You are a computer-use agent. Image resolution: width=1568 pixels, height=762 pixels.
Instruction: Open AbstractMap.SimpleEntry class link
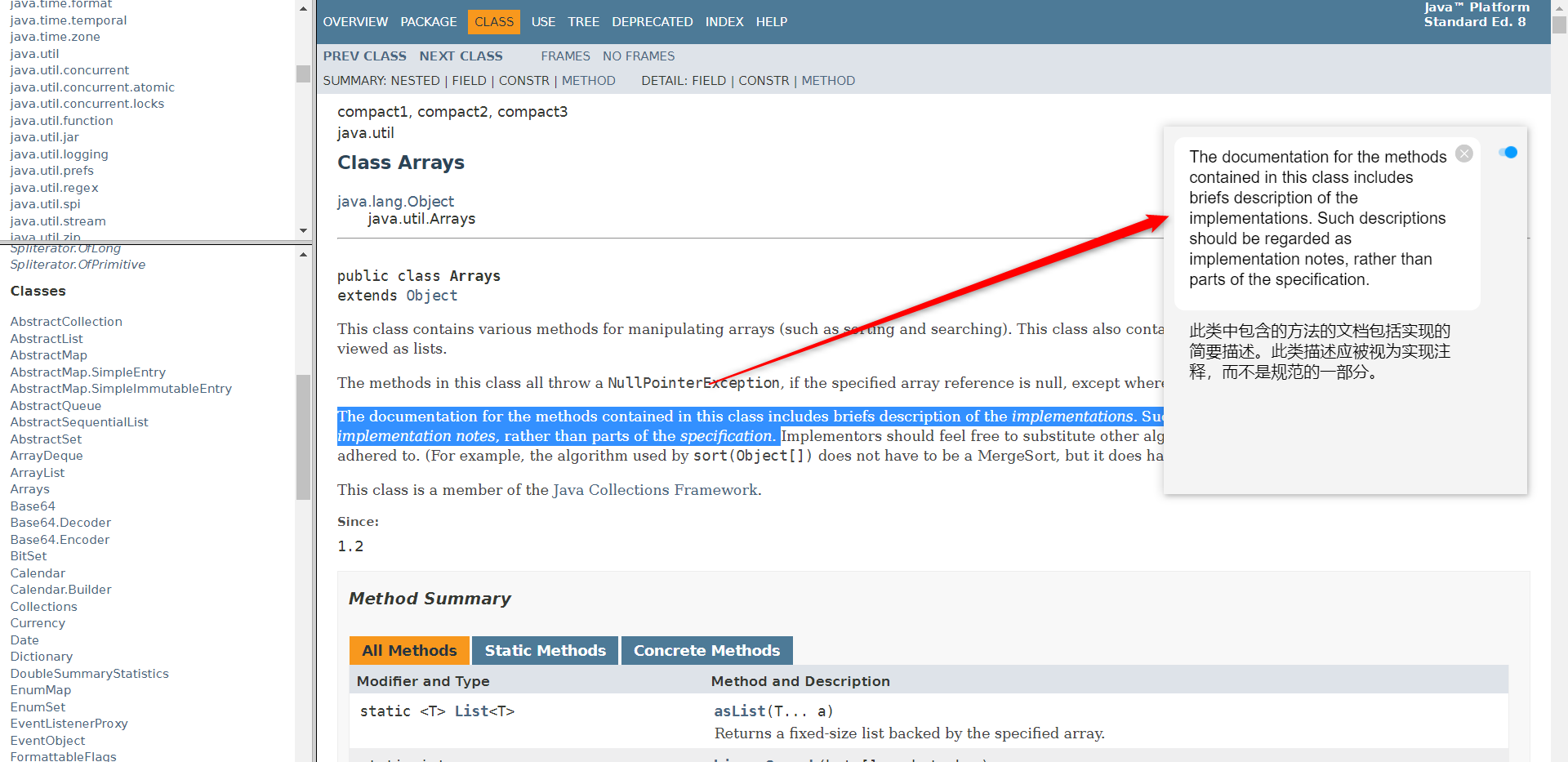pyautogui.click(x=87, y=372)
